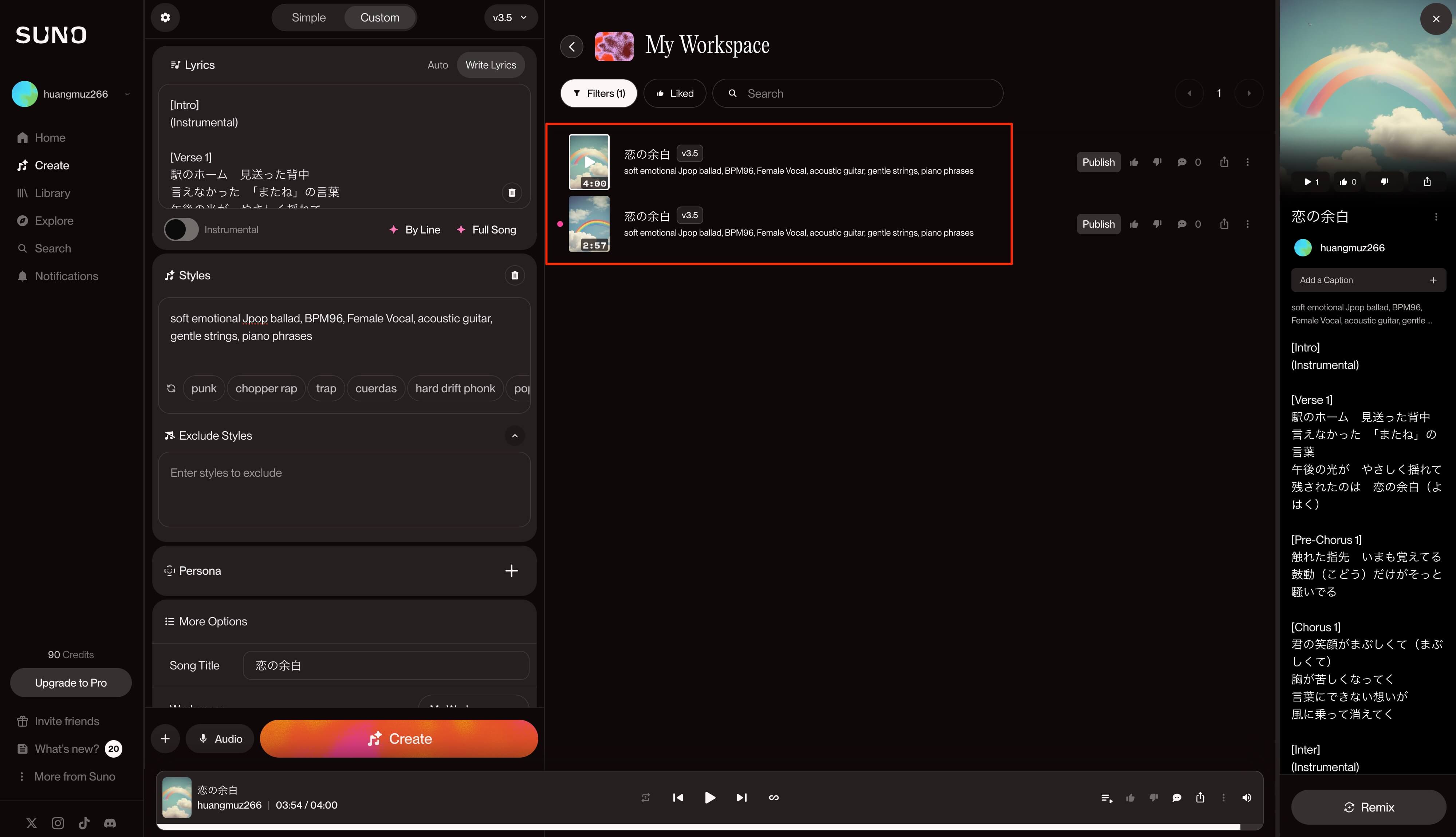Expand the Persona section with plus
1456x837 pixels.
(511, 571)
